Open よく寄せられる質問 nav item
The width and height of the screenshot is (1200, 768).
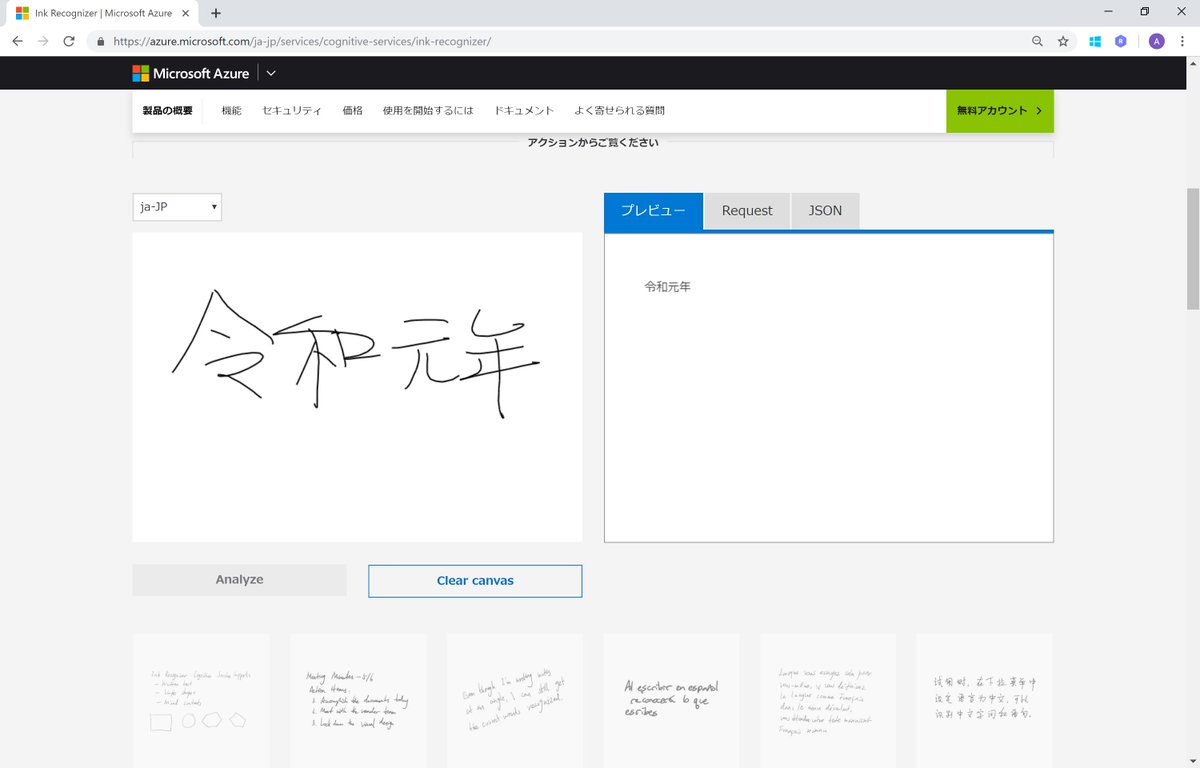[620, 111]
